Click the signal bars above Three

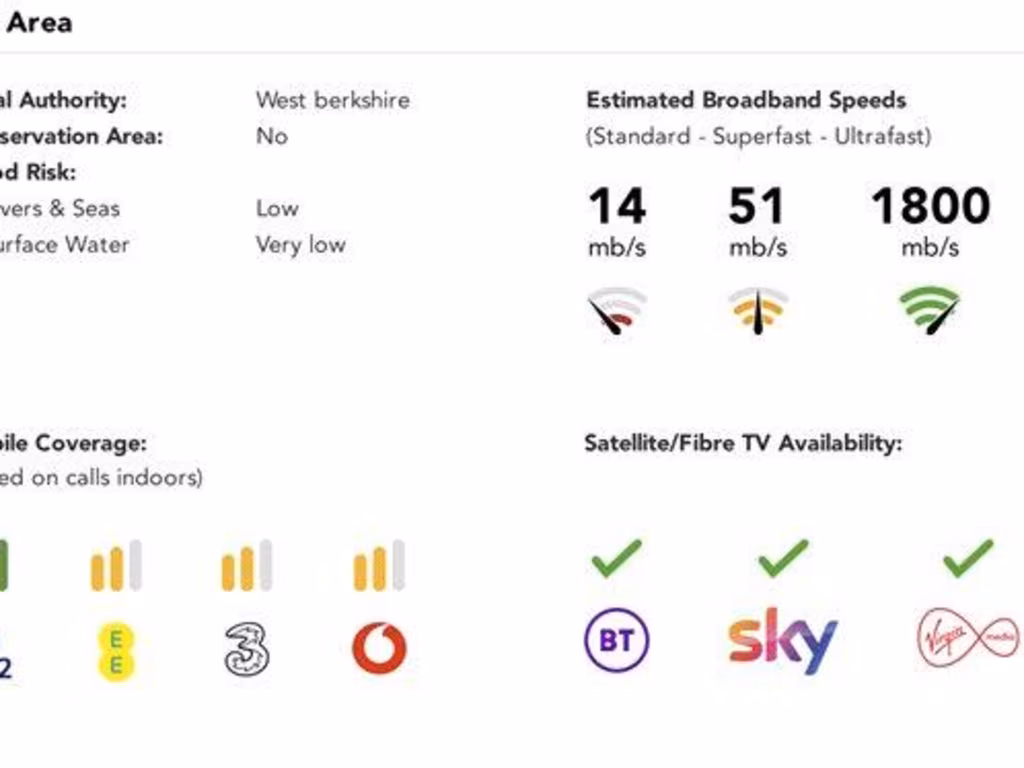(247, 566)
